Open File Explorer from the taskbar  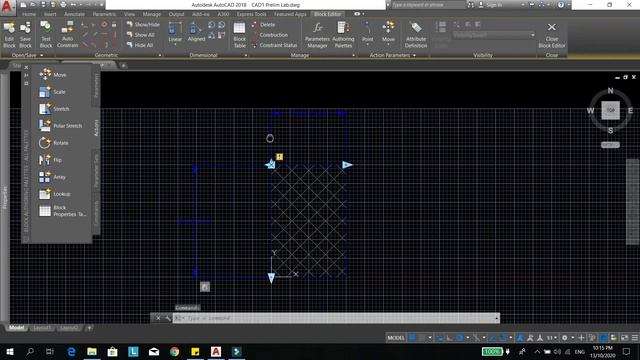[92, 351]
